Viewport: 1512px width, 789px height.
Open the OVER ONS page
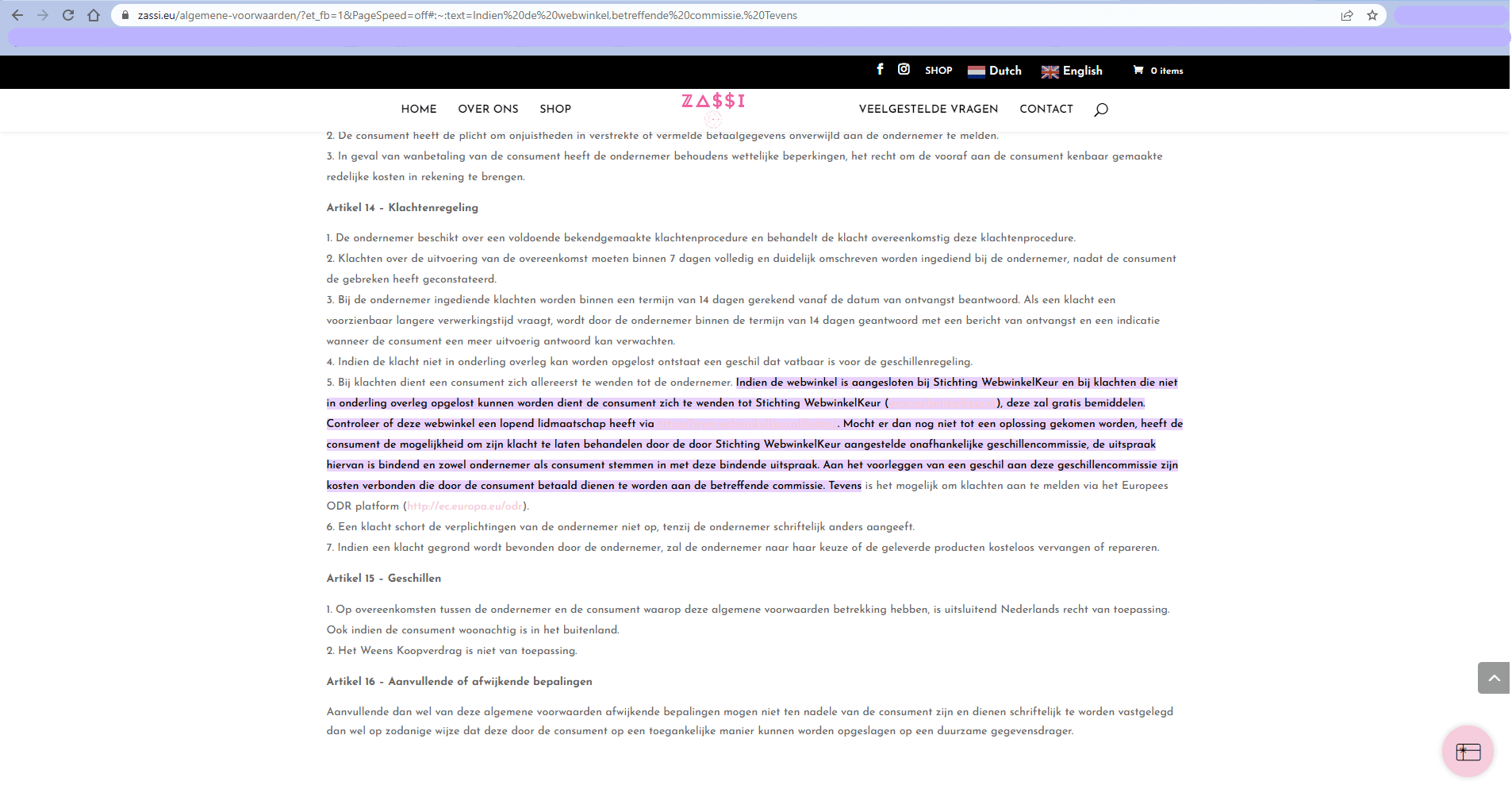[x=488, y=109]
